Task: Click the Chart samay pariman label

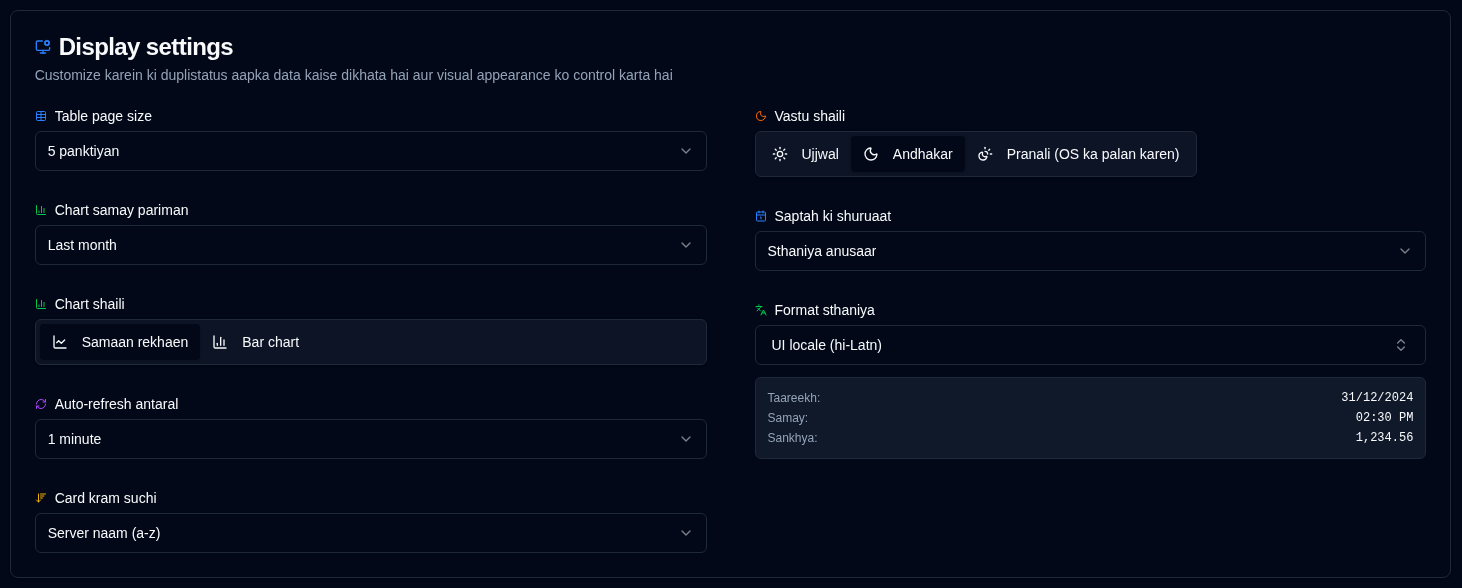Action: pos(122,210)
